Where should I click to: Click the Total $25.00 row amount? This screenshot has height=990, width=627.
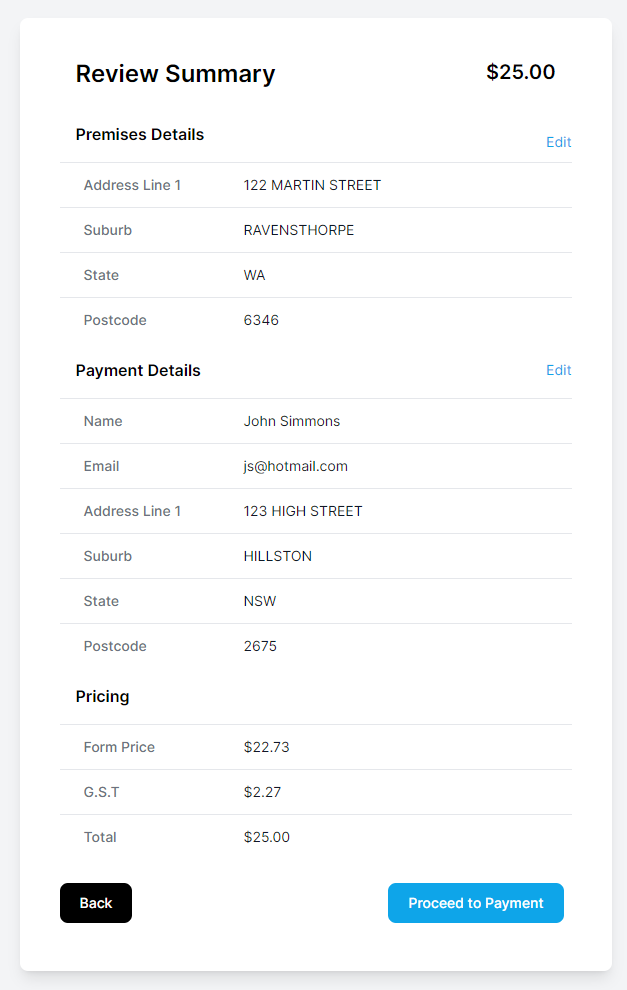point(266,837)
